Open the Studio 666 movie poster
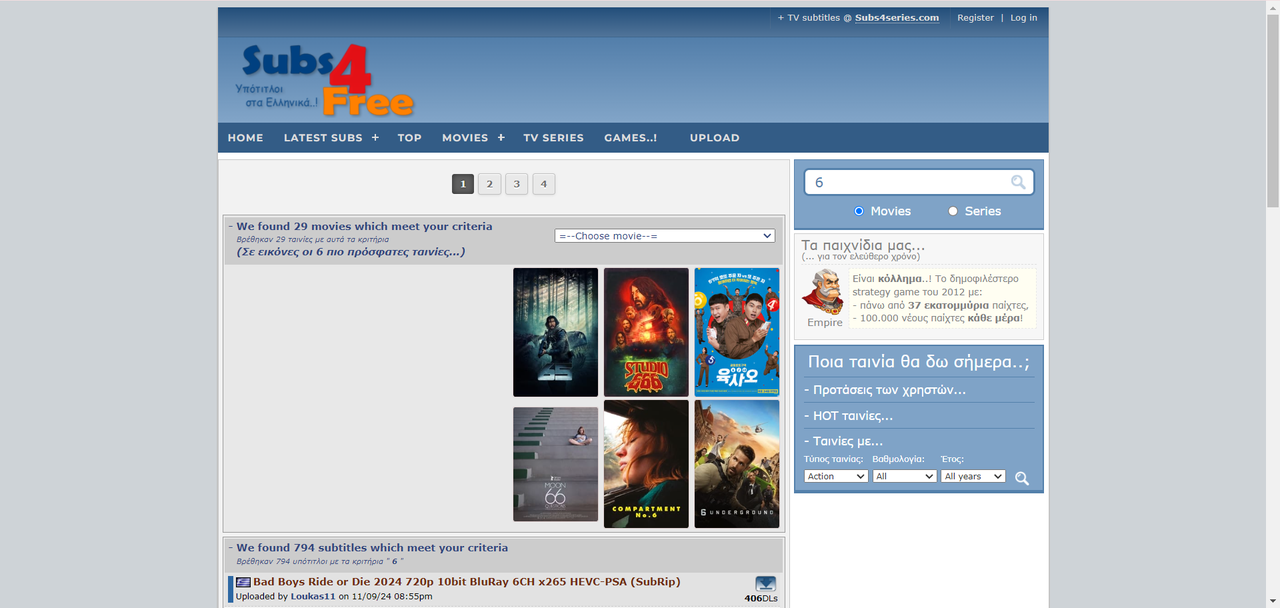Image resolution: width=1280 pixels, height=608 pixels. (x=646, y=332)
